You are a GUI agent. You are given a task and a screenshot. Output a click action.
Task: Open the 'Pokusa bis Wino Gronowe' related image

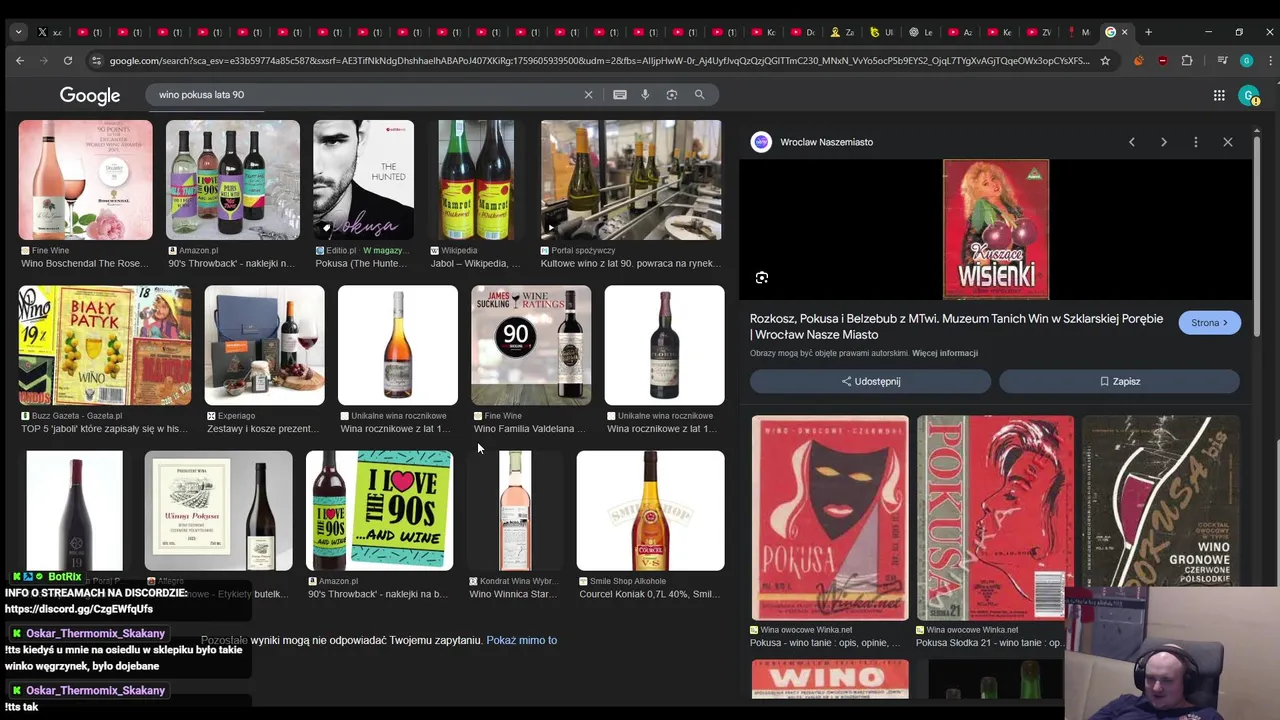[x=1161, y=500]
